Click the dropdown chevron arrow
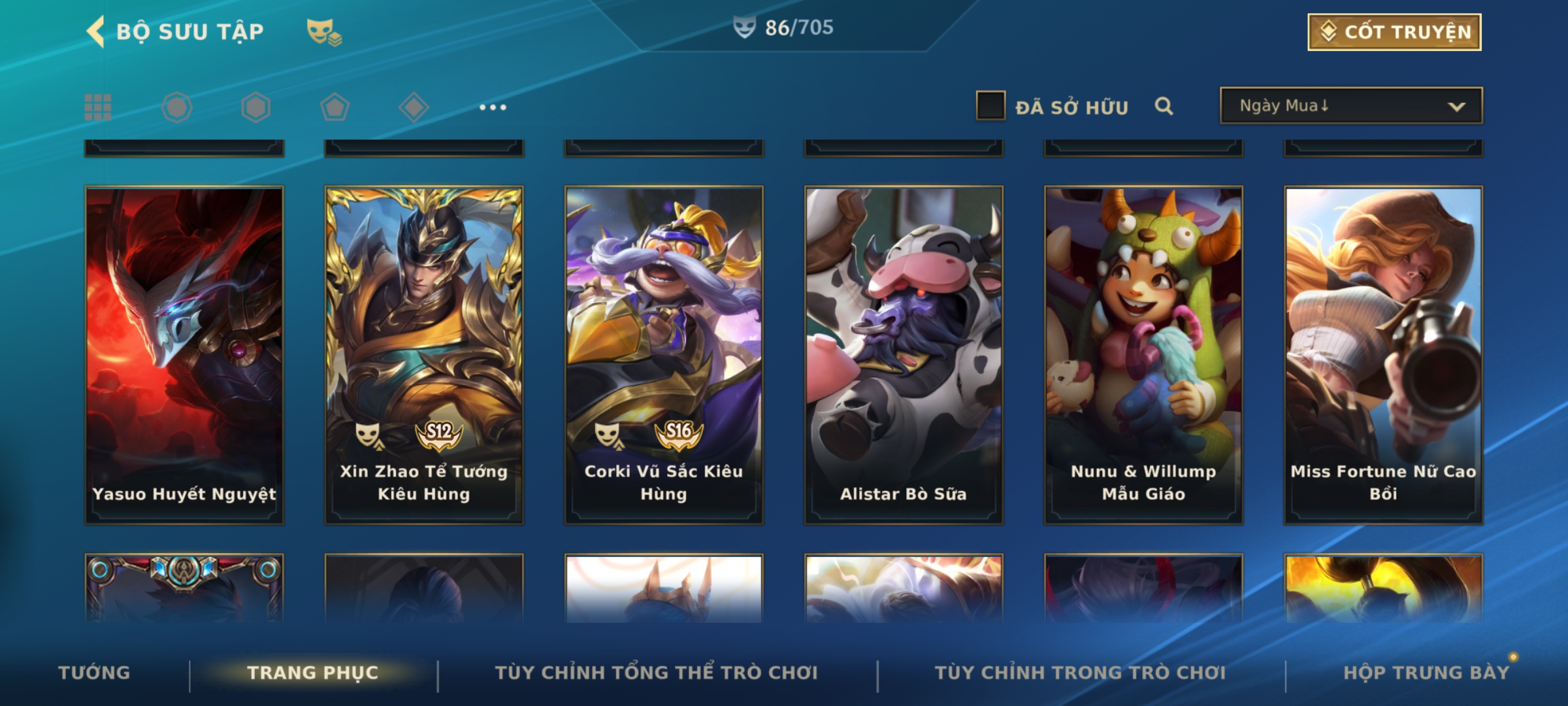 click(1456, 107)
